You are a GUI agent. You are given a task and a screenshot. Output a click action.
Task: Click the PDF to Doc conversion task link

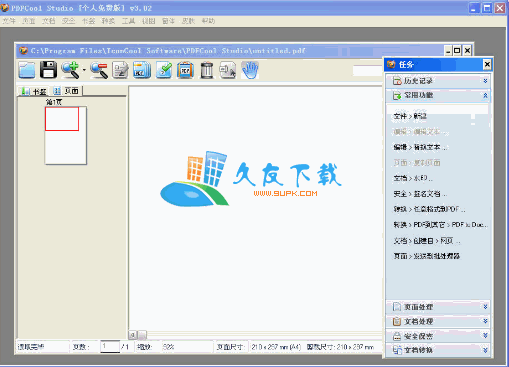440,225
